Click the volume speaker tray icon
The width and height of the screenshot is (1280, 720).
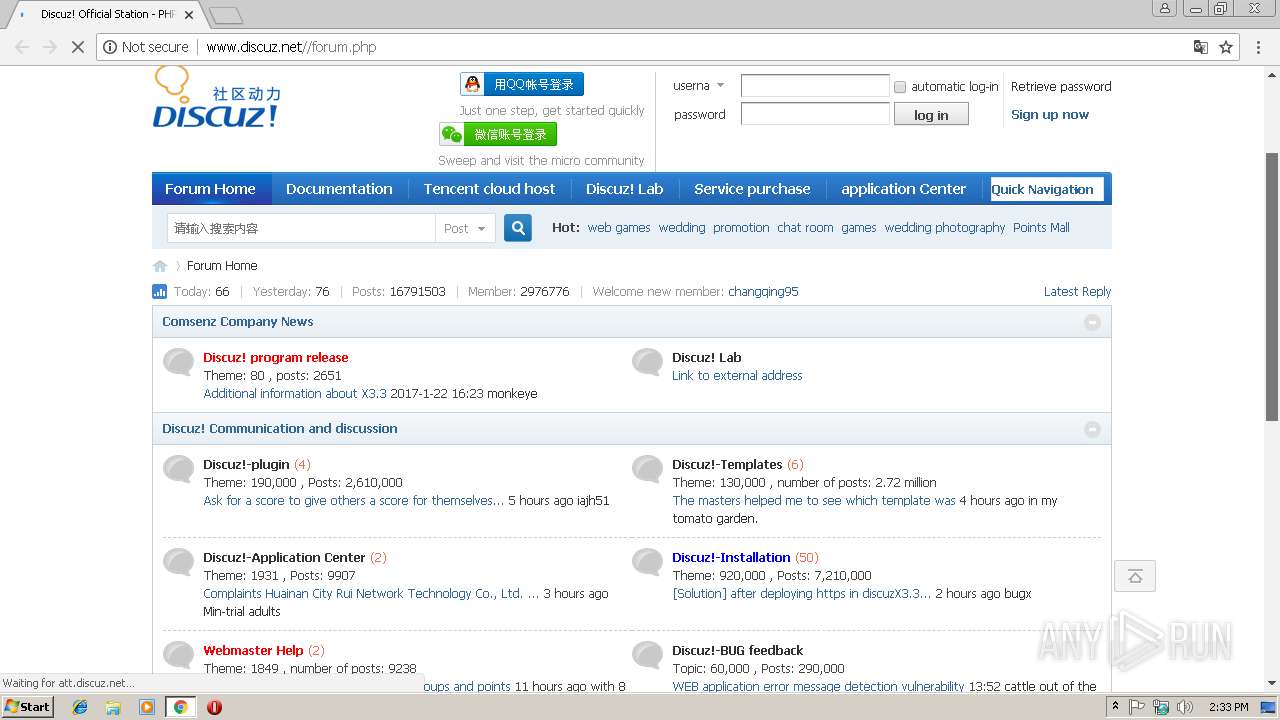pyautogui.click(x=1185, y=707)
